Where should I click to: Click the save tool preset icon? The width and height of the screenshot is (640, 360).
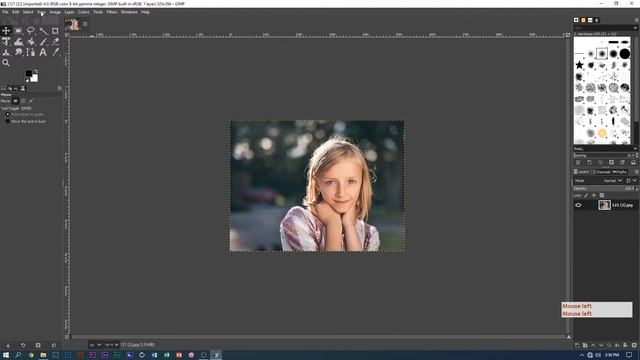click(8, 345)
